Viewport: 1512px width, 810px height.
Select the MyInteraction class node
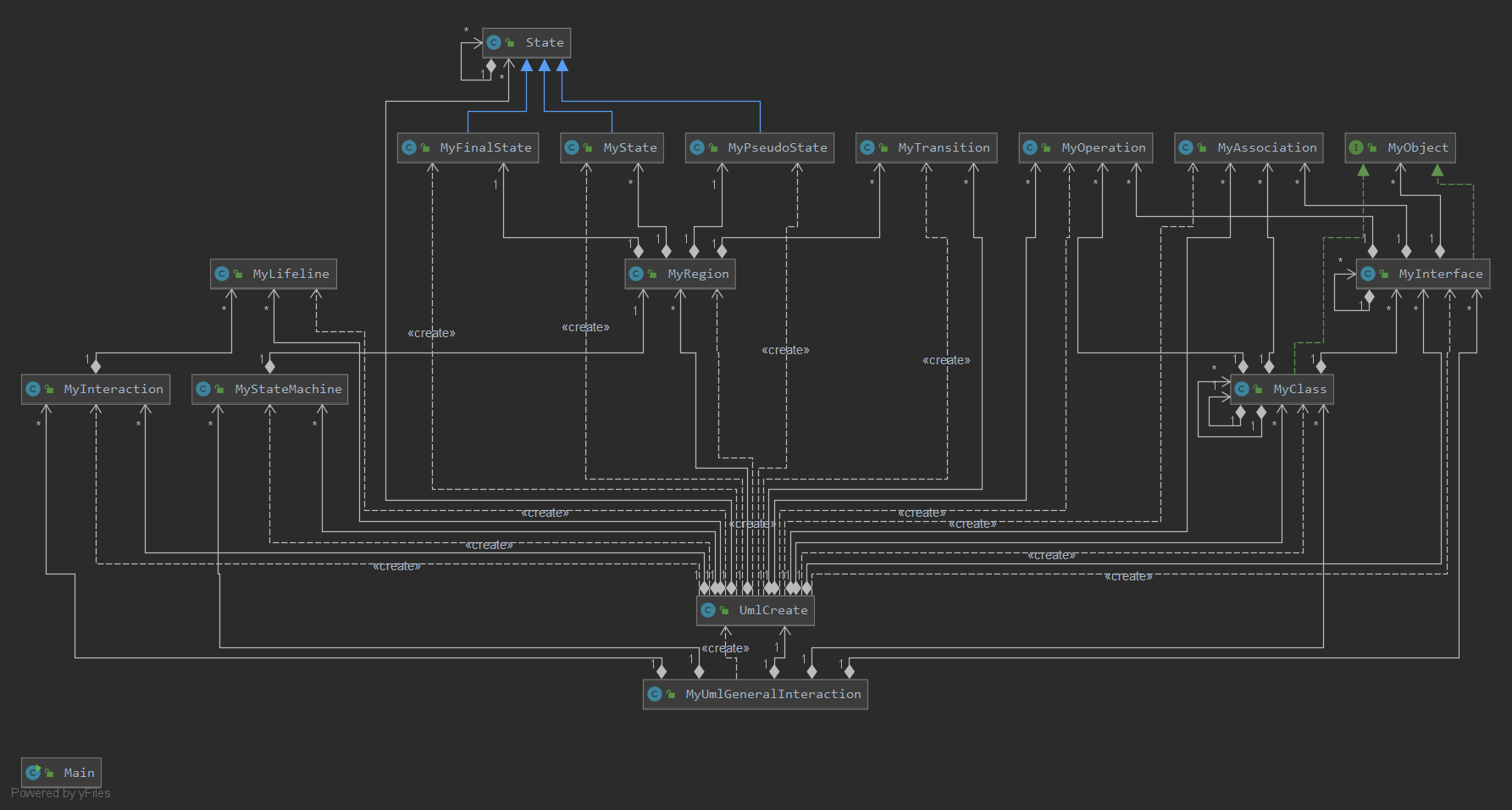point(96,389)
